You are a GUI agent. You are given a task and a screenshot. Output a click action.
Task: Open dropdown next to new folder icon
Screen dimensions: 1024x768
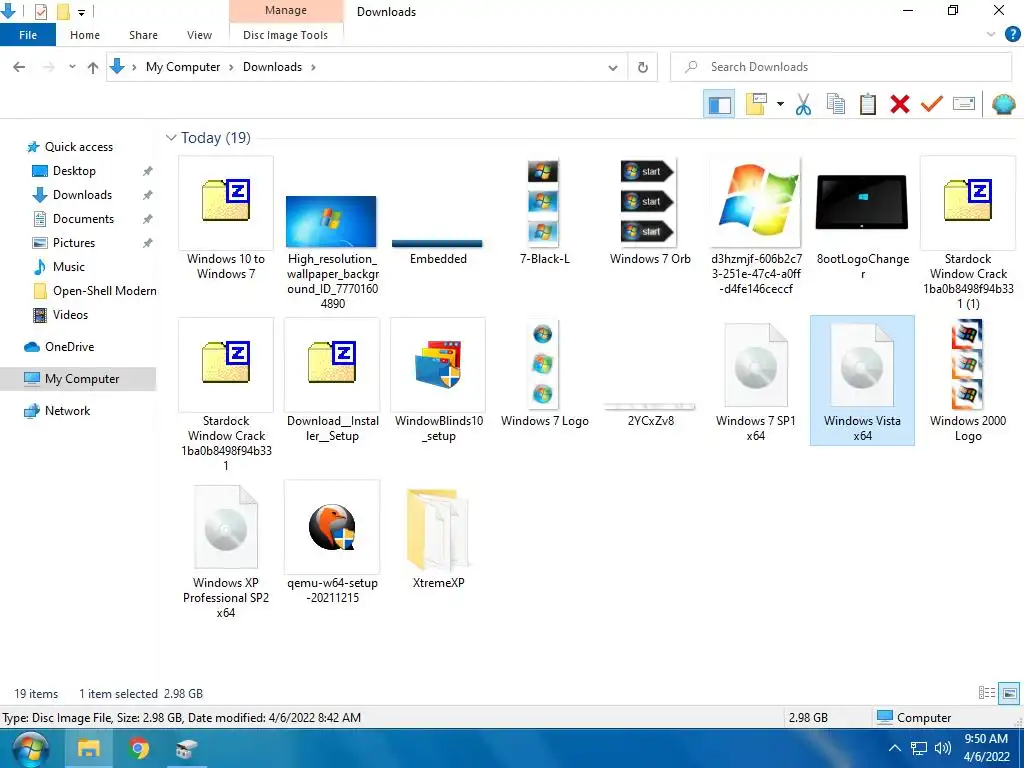[x=780, y=104]
